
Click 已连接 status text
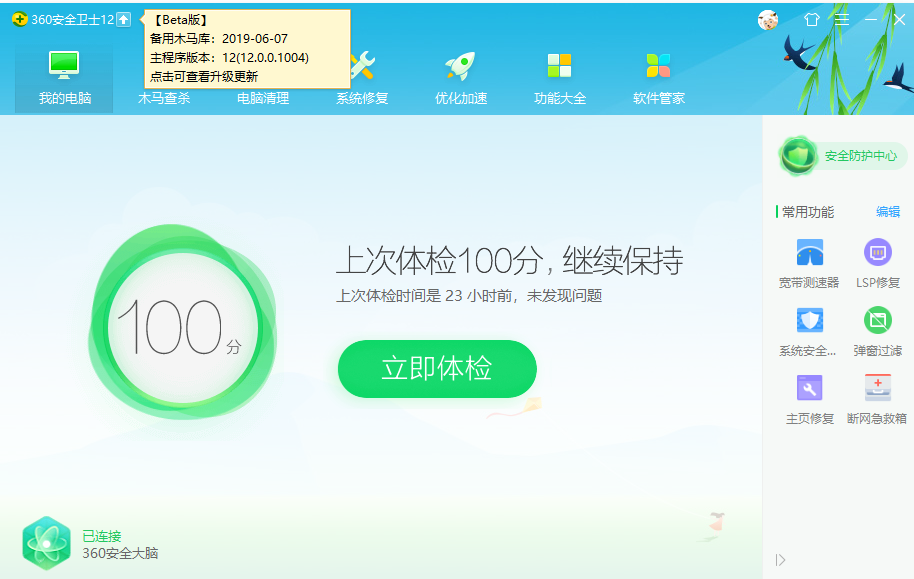coord(101,536)
